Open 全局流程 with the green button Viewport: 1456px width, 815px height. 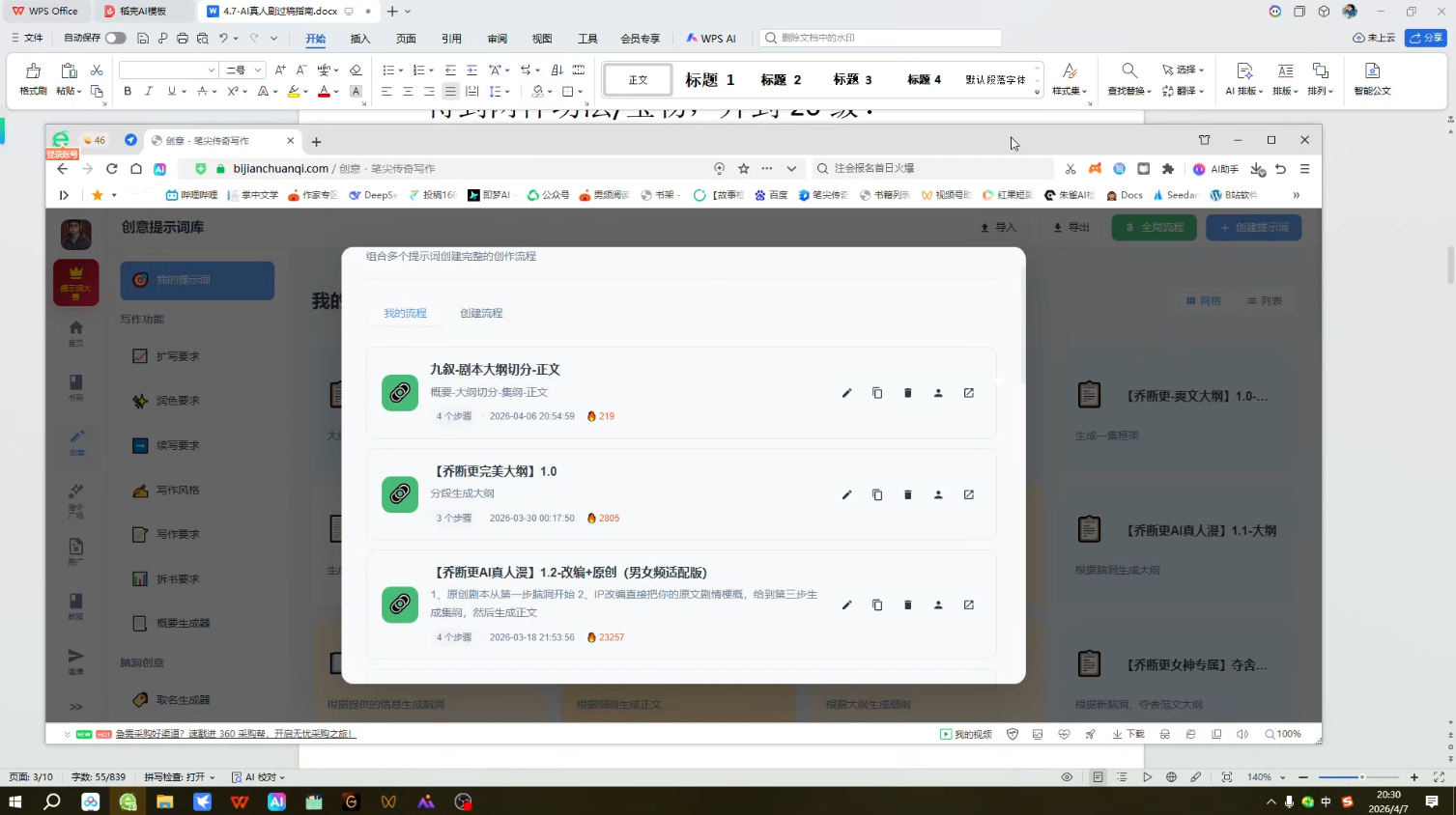coord(1153,228)
